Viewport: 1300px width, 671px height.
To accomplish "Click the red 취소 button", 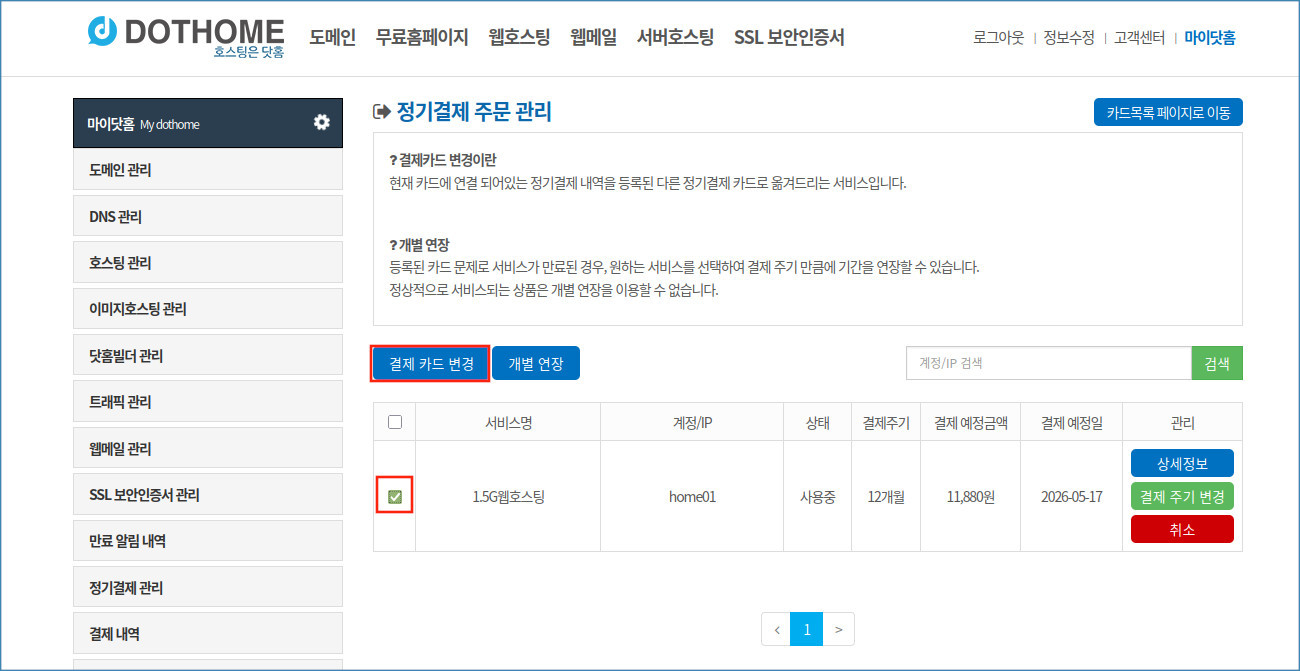I will [x=1182, y=529].
